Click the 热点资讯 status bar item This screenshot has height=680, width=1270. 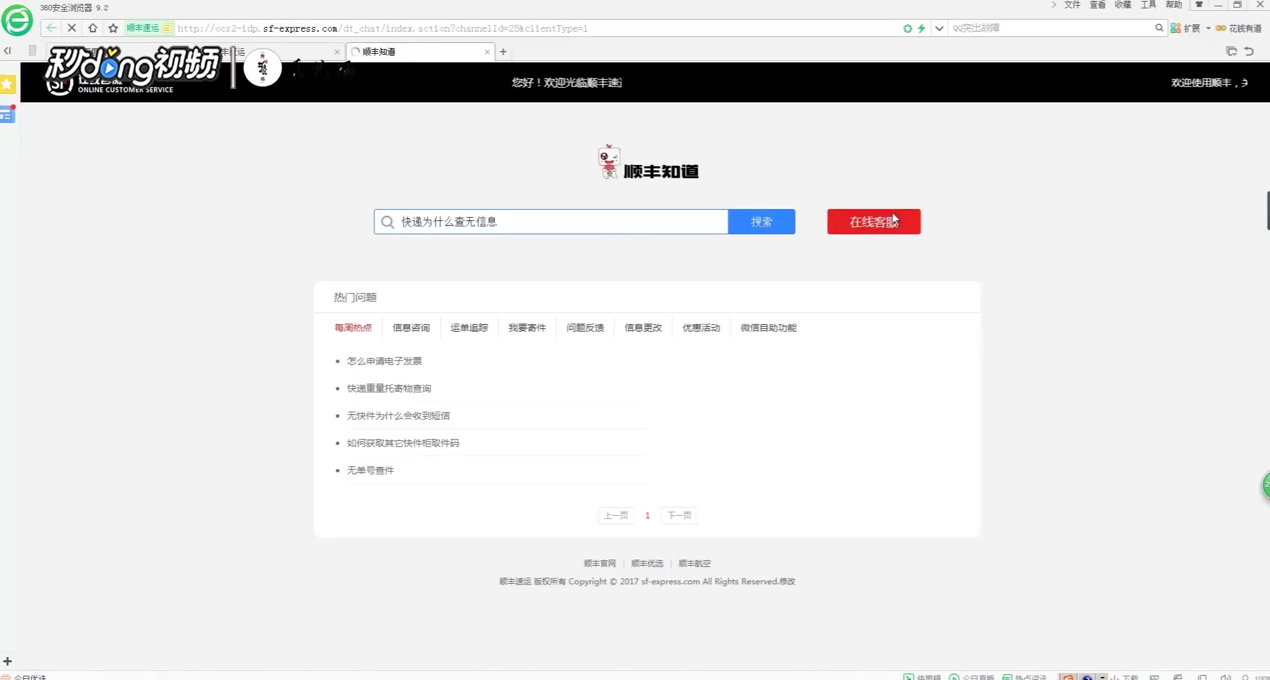click(x=1025, y=676)
